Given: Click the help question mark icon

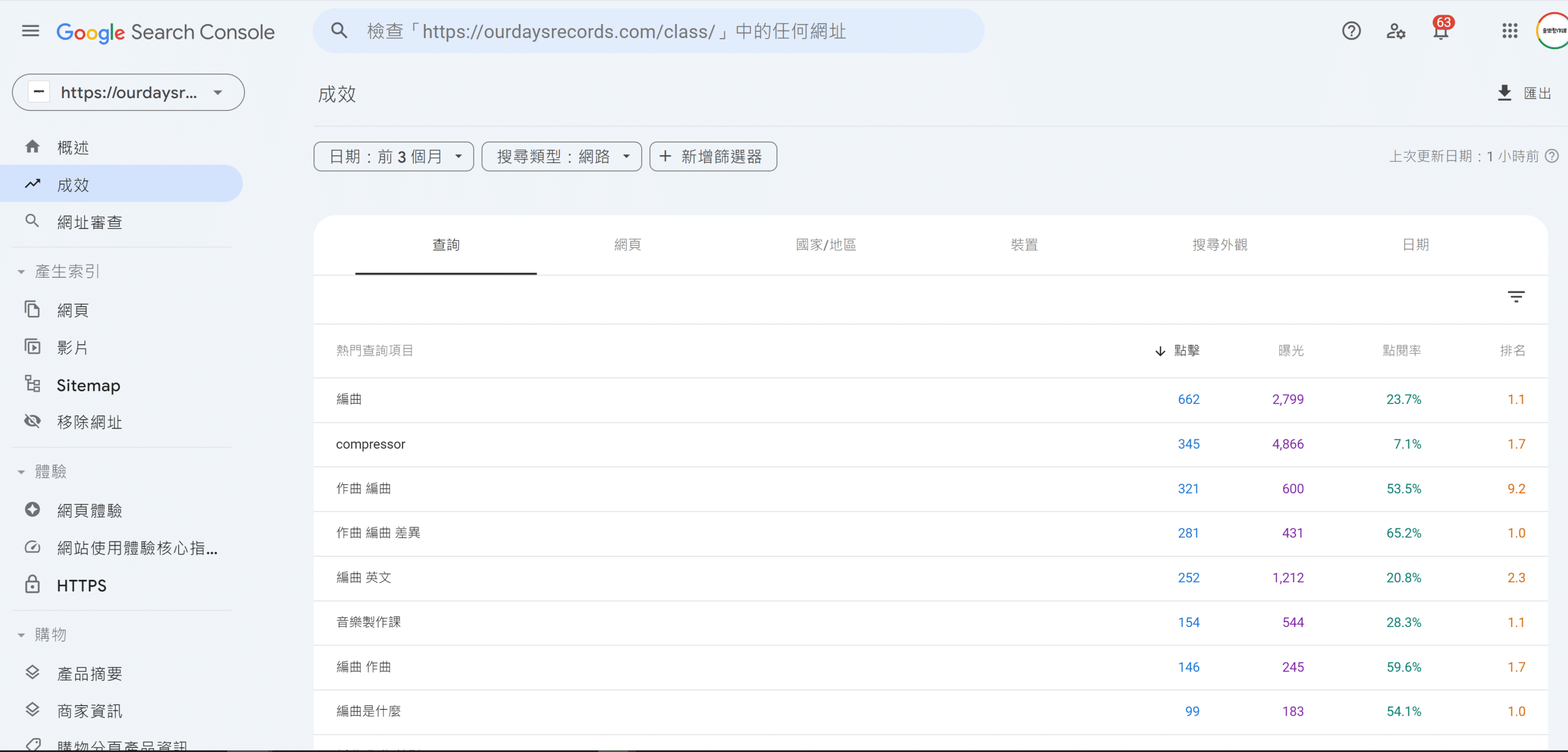Looking at the screenshot, I should 1351,31.
